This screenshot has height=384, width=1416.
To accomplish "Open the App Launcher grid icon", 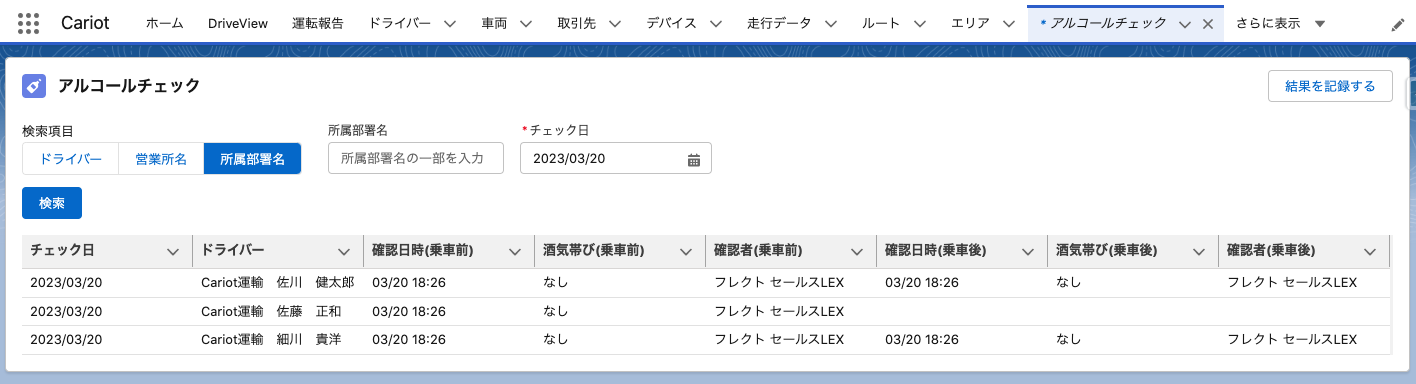I will (29, 23).
